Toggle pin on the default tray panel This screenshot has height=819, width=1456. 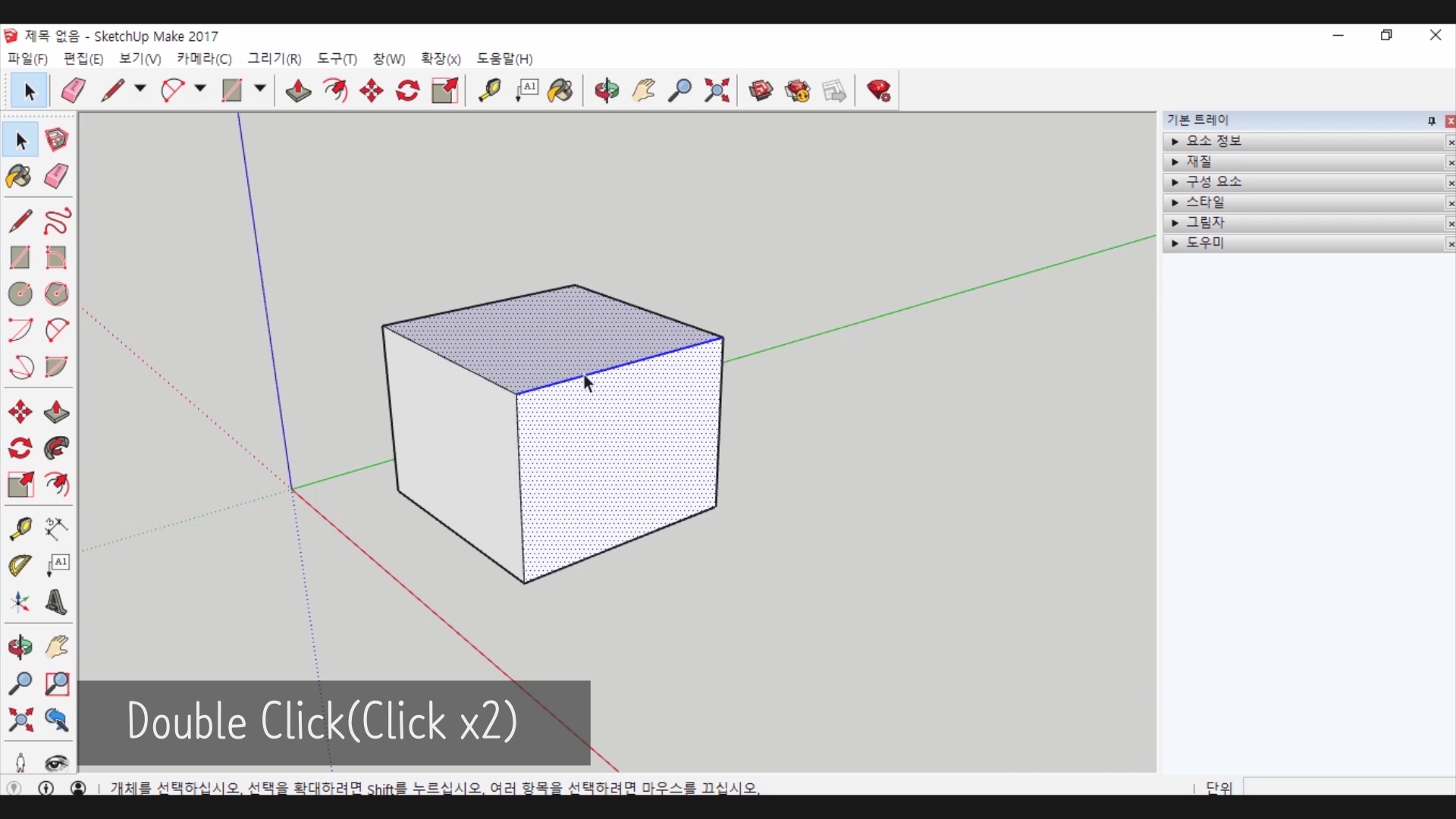(x=1432, y=121)
